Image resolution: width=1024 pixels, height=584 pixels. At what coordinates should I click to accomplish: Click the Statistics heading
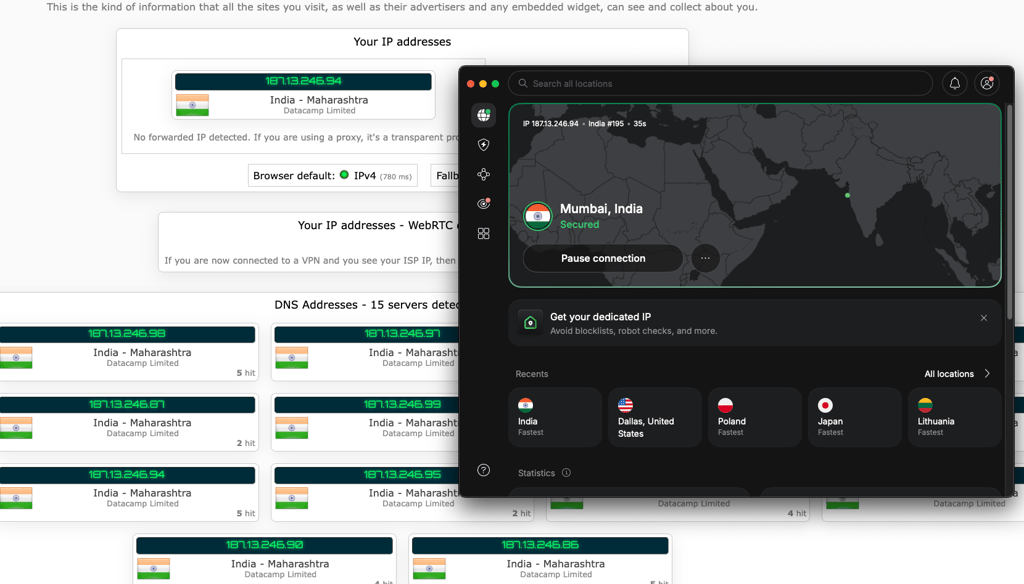pos(536,473)
